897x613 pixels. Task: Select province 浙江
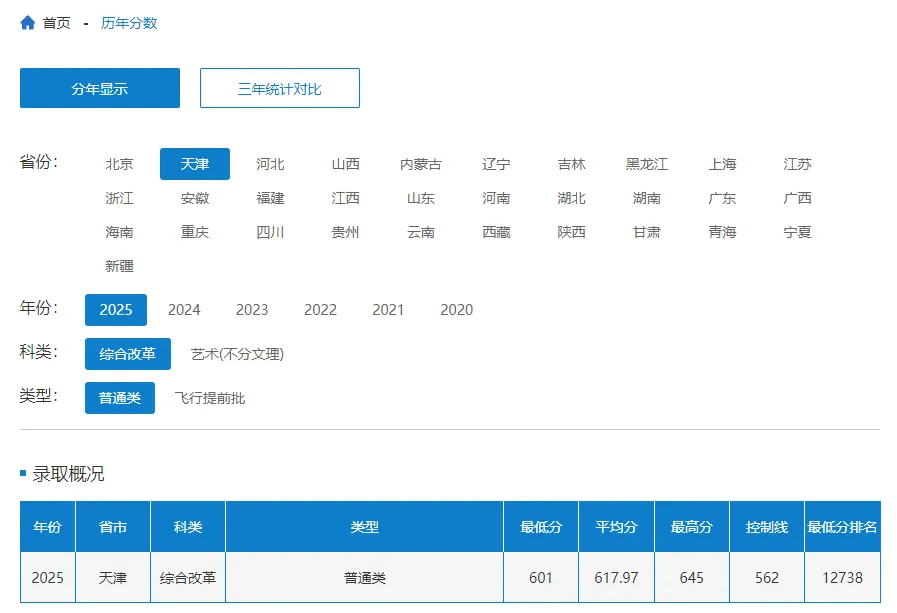(119, 198)
